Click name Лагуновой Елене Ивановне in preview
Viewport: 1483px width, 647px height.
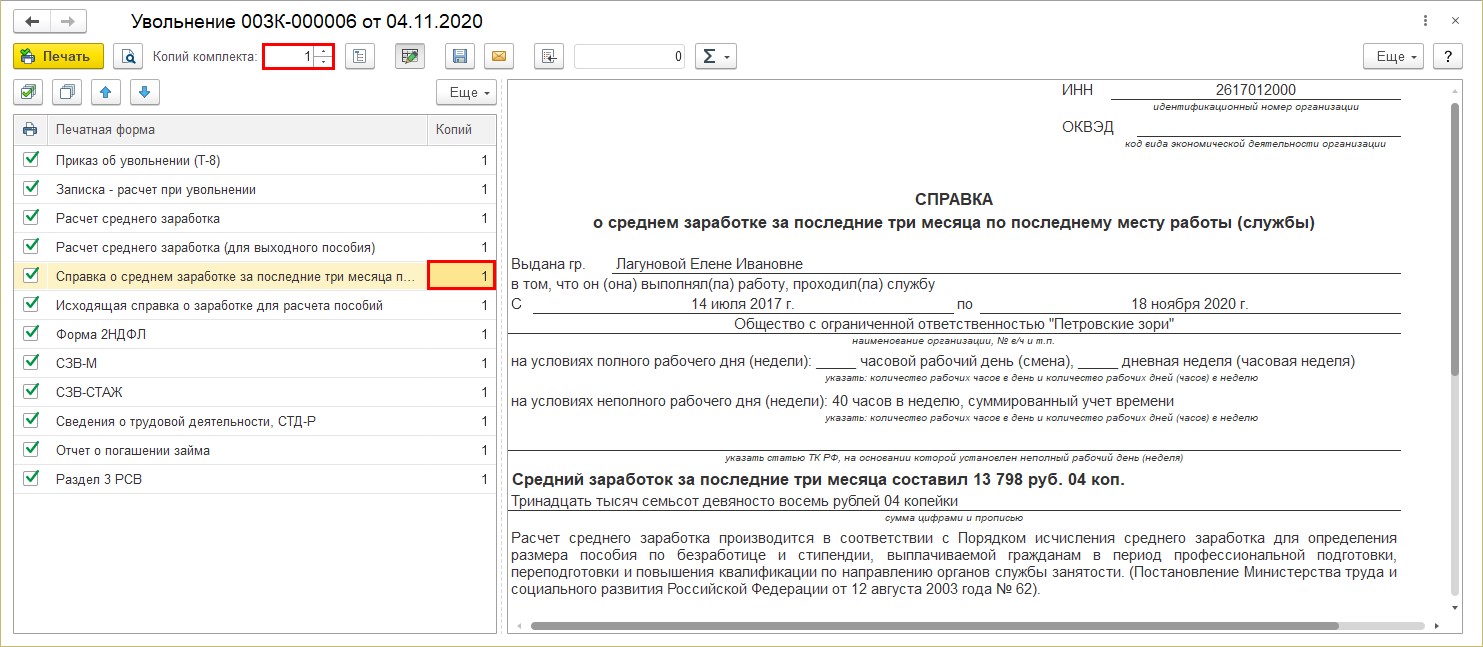pos(709,264)
